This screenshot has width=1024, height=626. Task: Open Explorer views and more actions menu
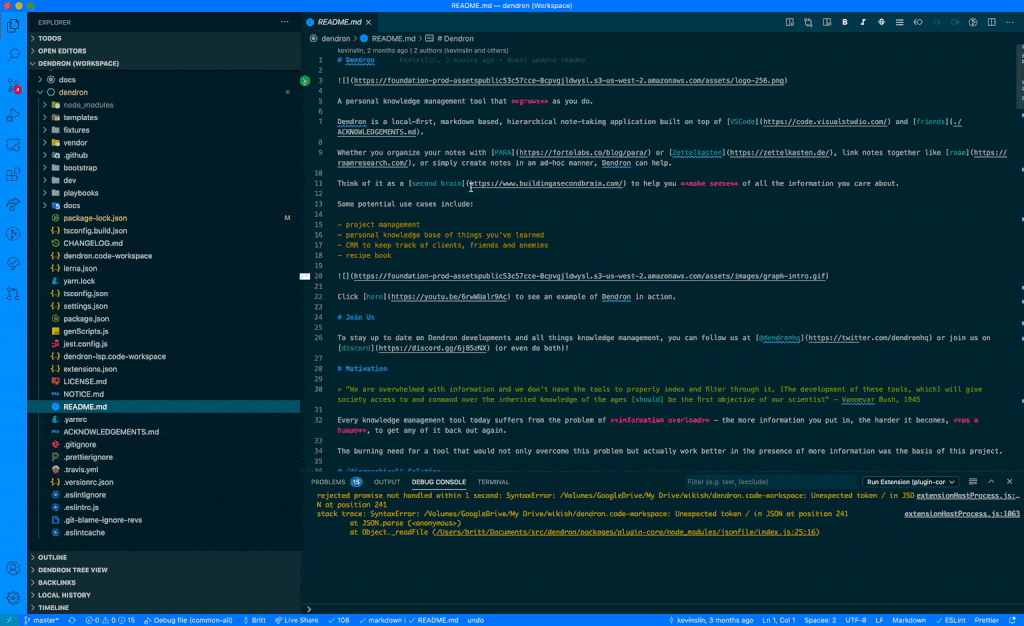[x=285, y=22]
